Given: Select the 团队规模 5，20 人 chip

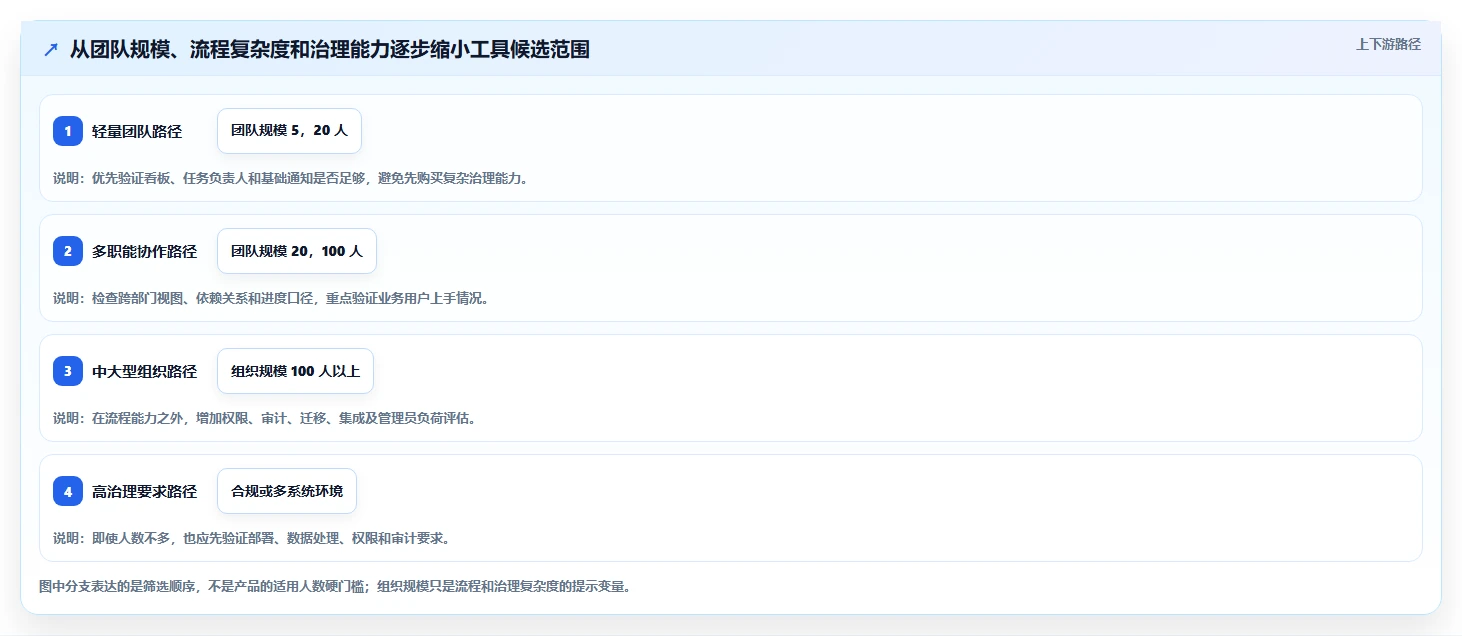Looking at the screenshot, I should click(289, 131).
